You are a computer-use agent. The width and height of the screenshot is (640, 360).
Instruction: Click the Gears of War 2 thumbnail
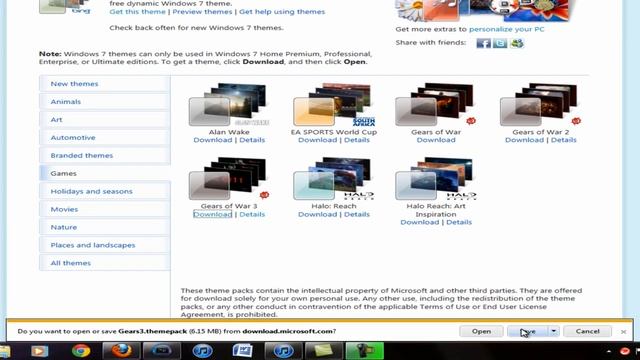click(540, 104)
